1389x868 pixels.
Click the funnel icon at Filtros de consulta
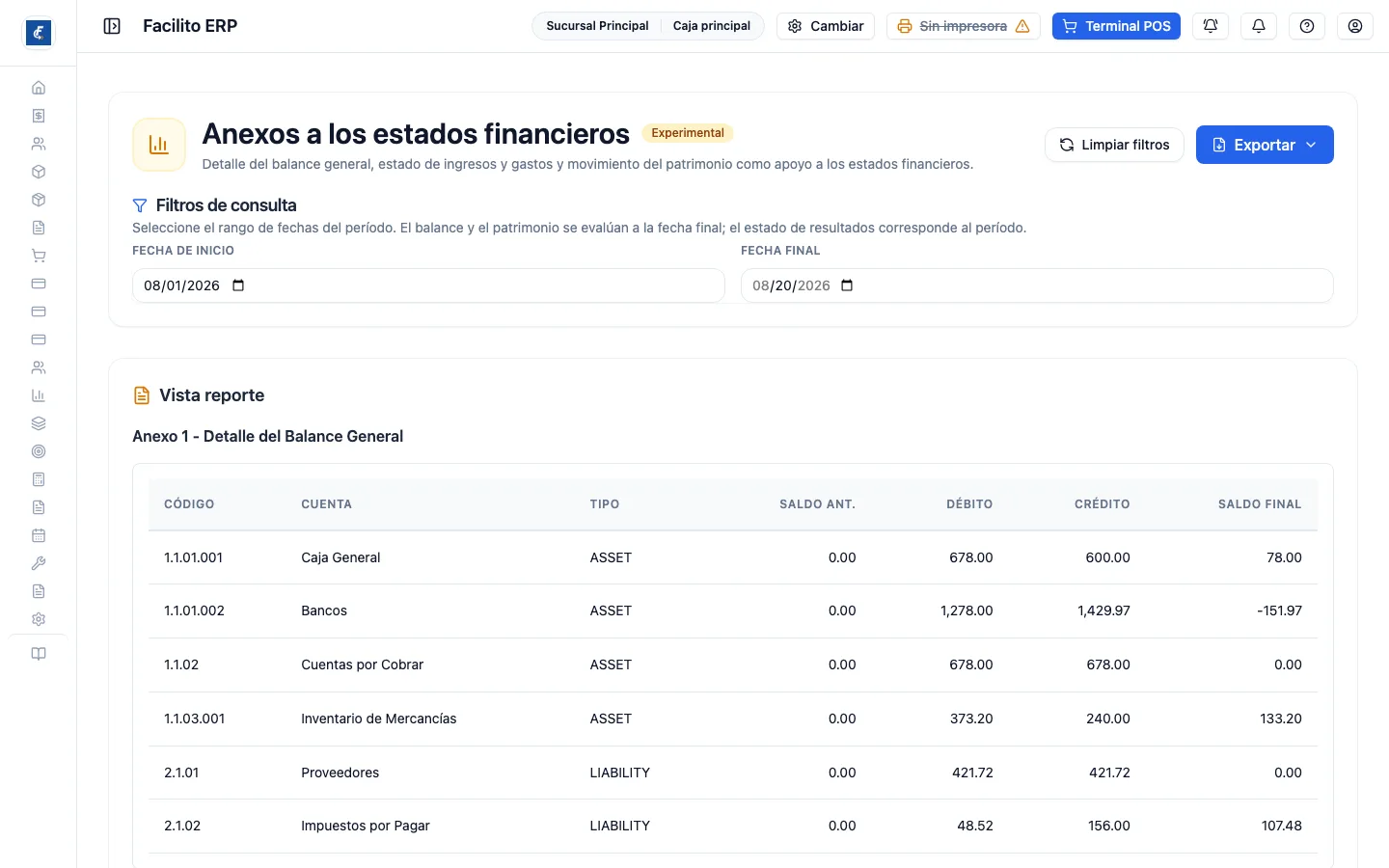(140, 205)
